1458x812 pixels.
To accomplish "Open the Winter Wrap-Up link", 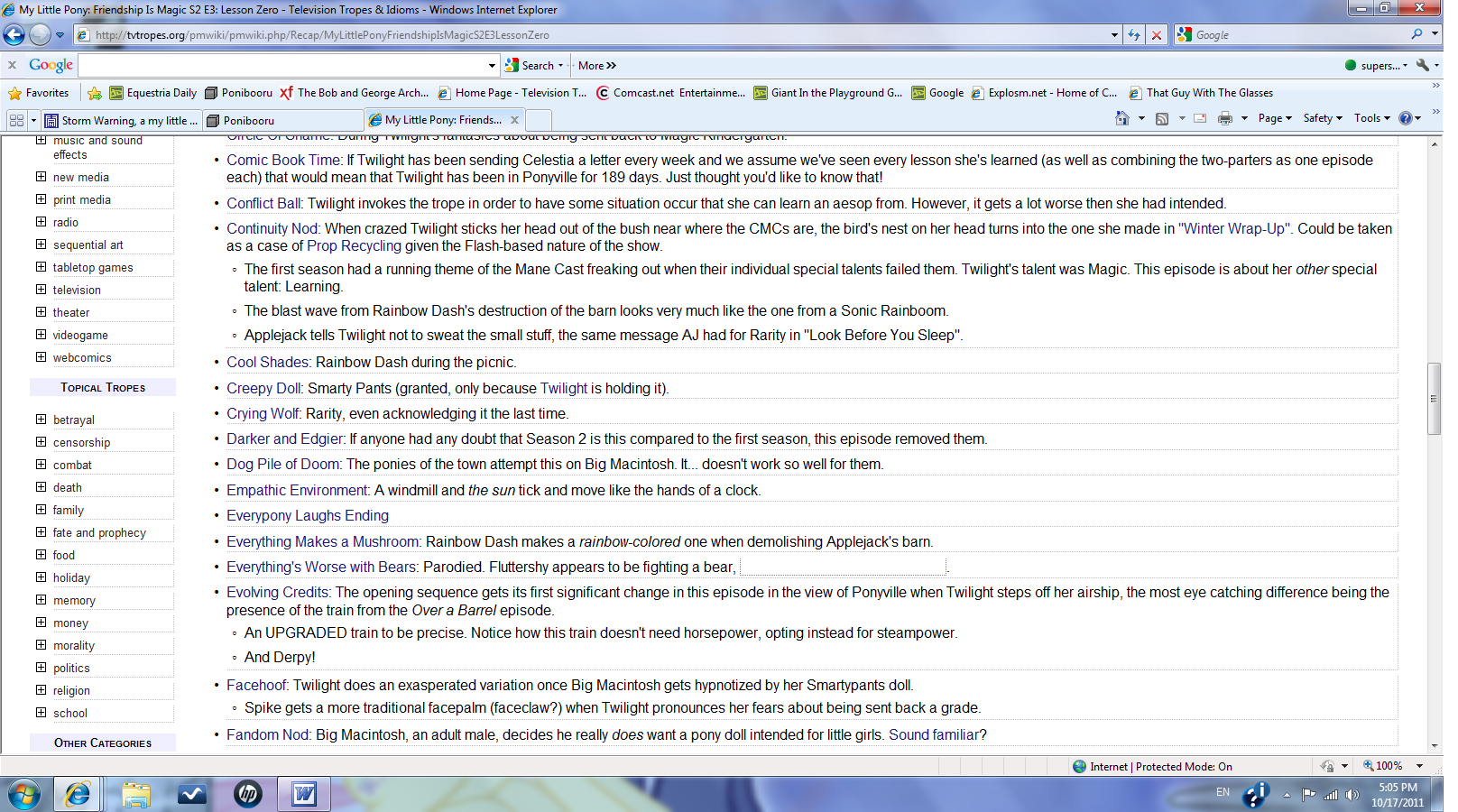I will point(1235,228).
